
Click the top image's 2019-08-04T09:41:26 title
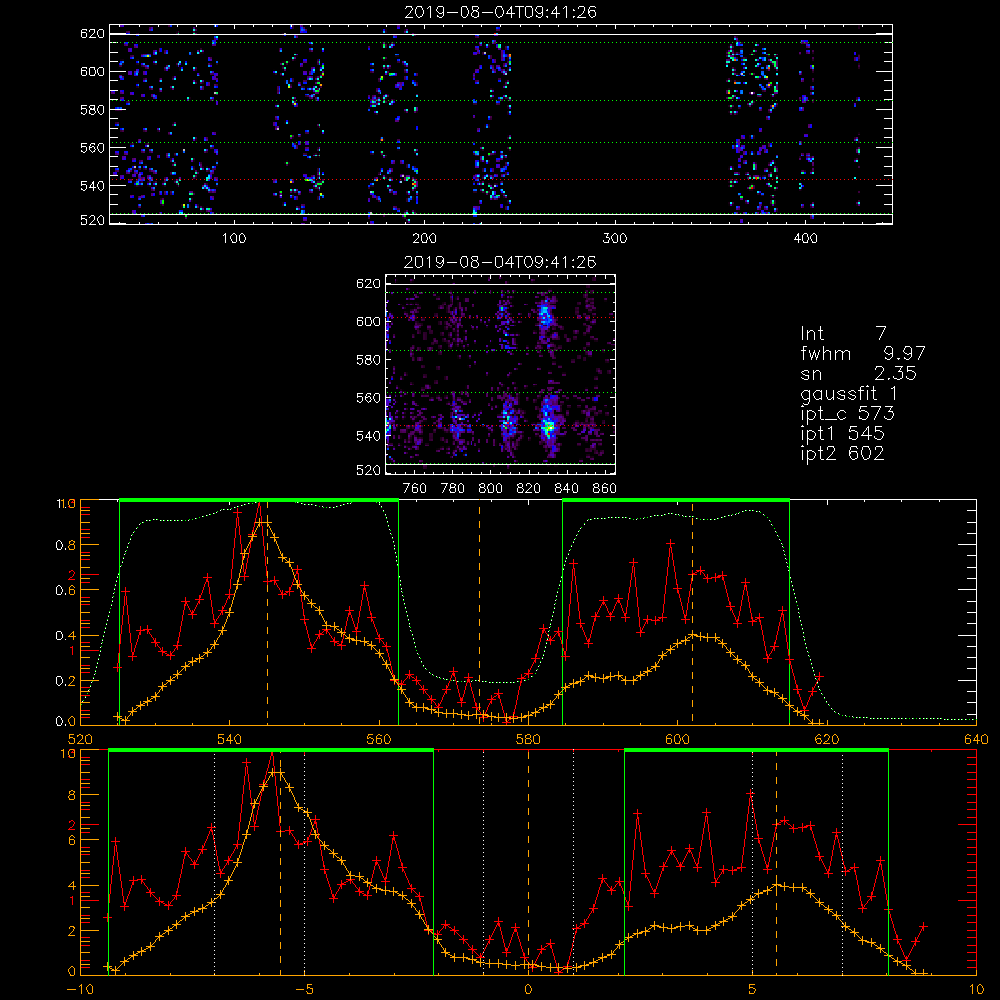500,12
